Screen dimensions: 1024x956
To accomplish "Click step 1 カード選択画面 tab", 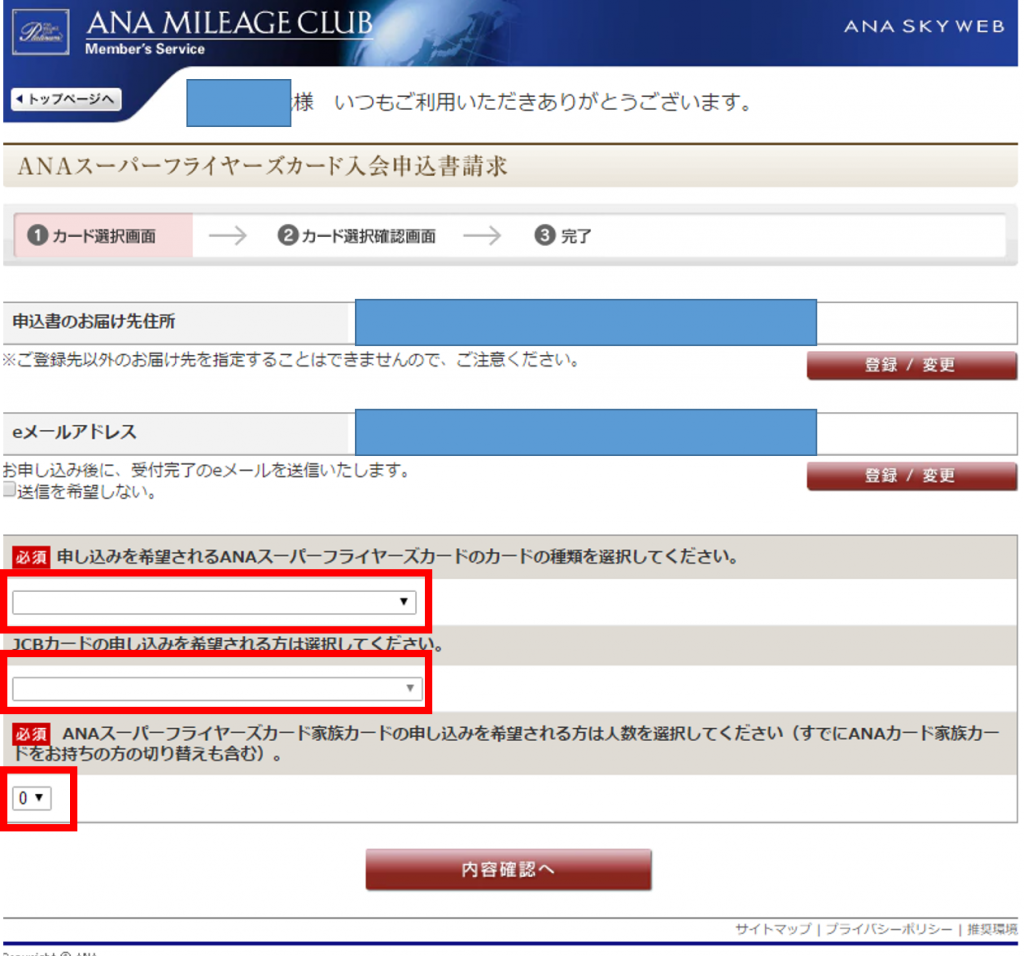I will pyautogui.click(x=103, y=235).
